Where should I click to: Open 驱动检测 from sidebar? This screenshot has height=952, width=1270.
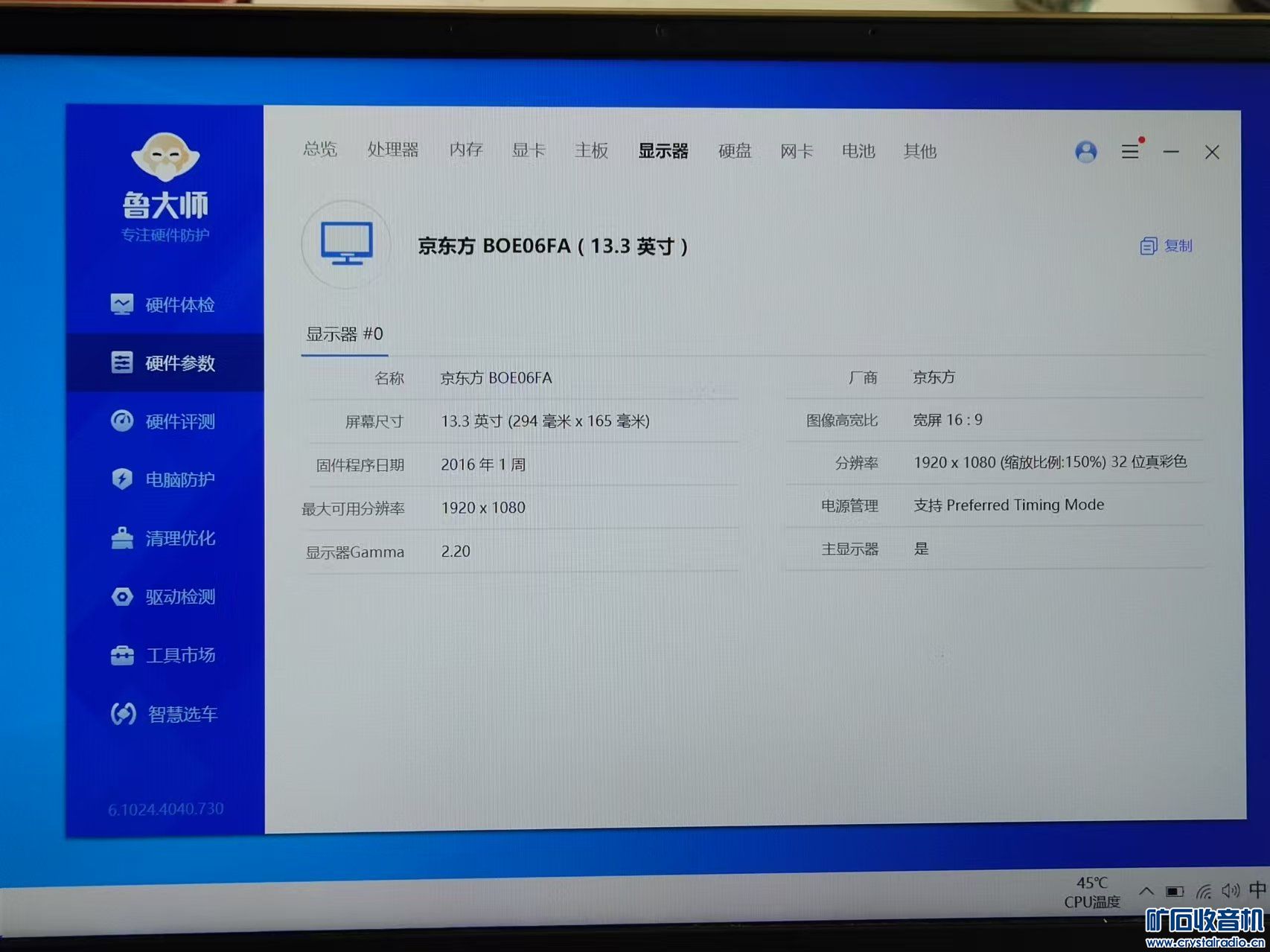[180, 597]
